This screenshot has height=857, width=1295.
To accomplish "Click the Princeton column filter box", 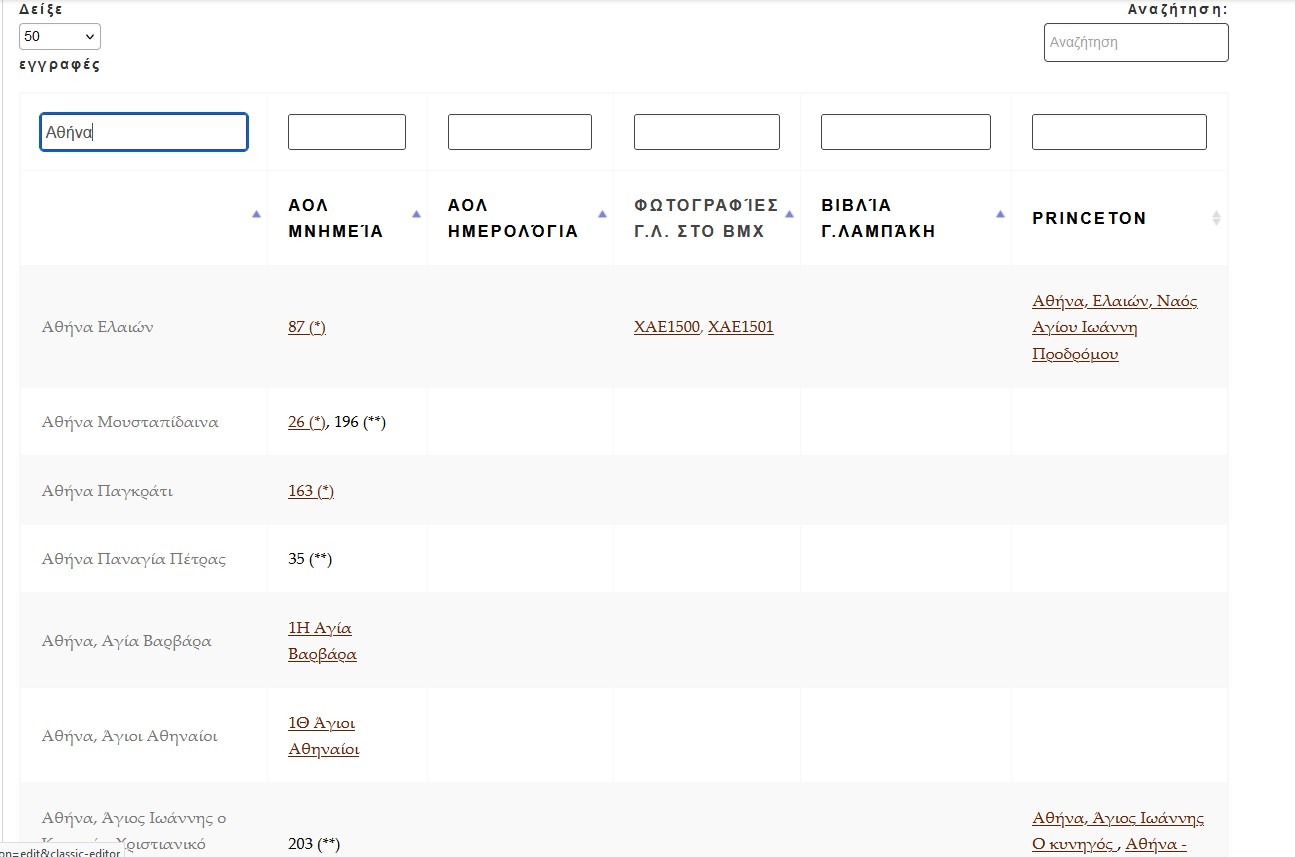I will point(1118,132).
